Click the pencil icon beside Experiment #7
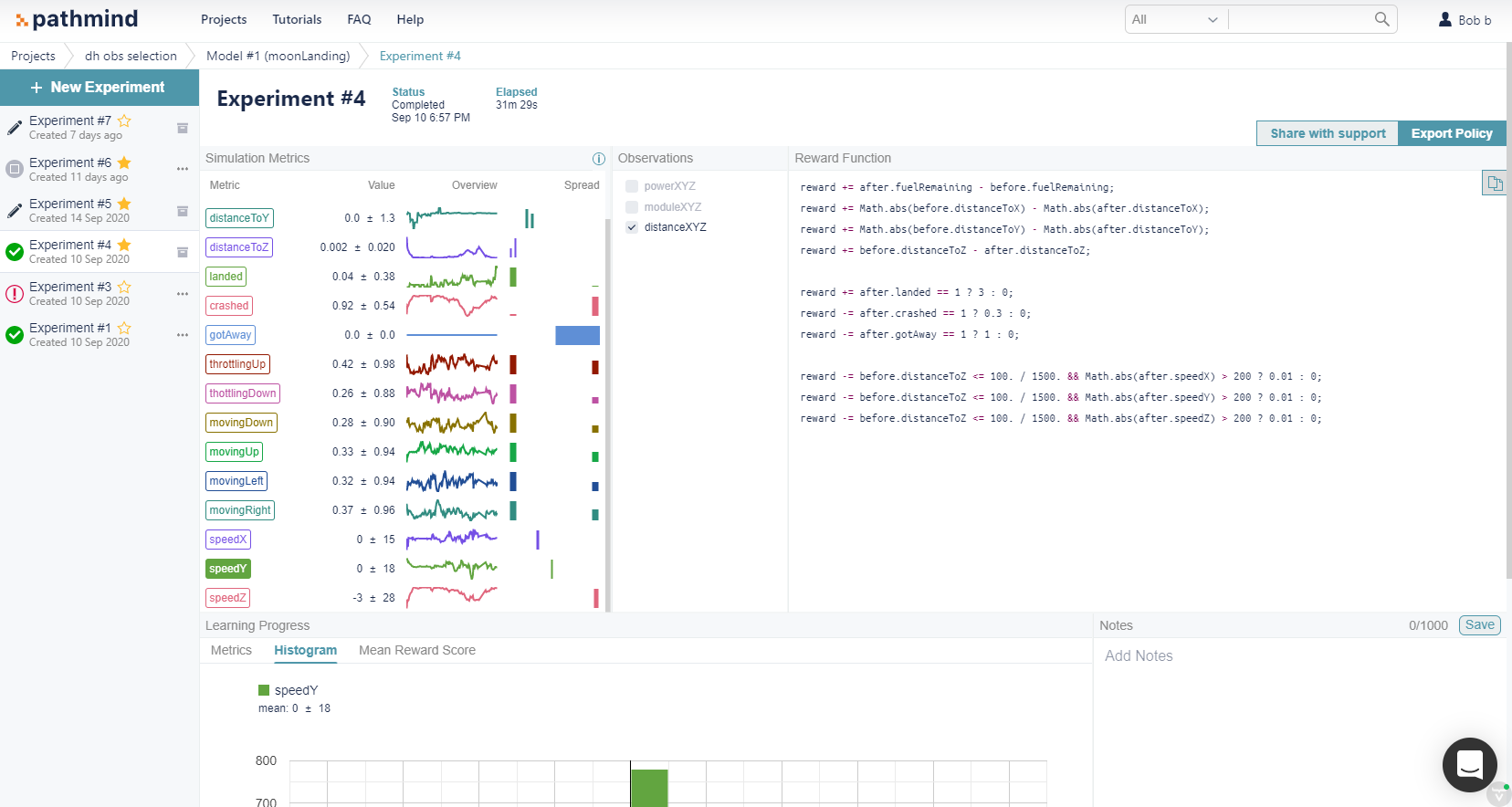 pyautogui.click(x=15, y=128)
